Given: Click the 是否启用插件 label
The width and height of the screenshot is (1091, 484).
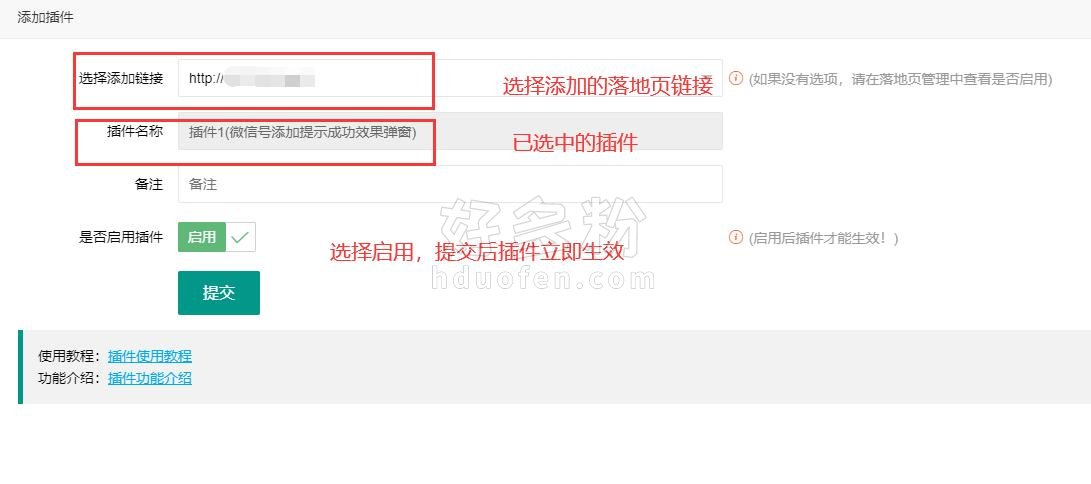Looking at the screenshot, I should [121, 237].
